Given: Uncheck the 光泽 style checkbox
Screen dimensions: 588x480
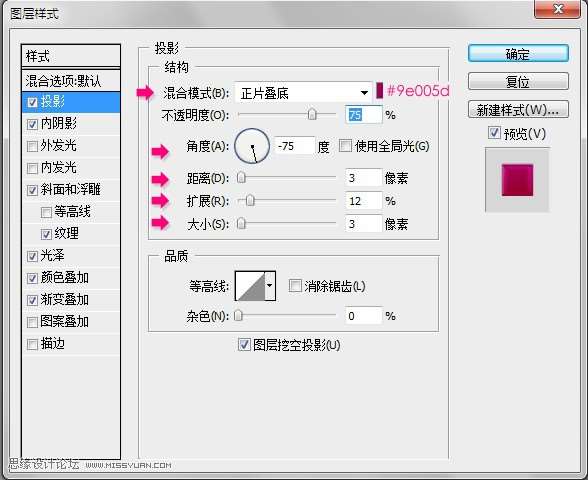Looking at the screenshot, I should [33, 256].
